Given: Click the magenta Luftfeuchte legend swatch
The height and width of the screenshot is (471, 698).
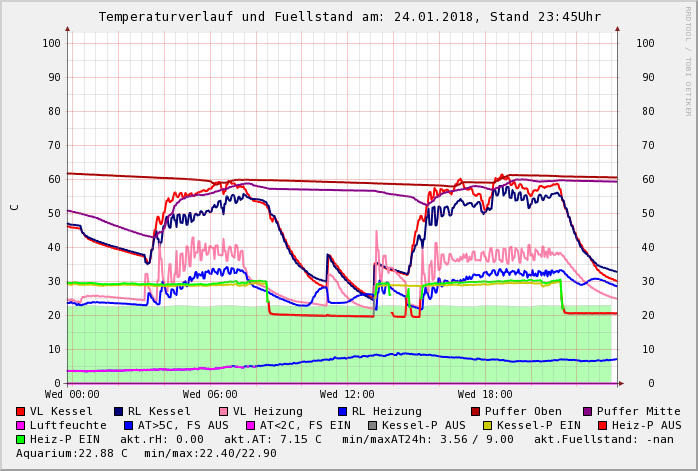Looking at the screenshot, I should tap(20, 425).
